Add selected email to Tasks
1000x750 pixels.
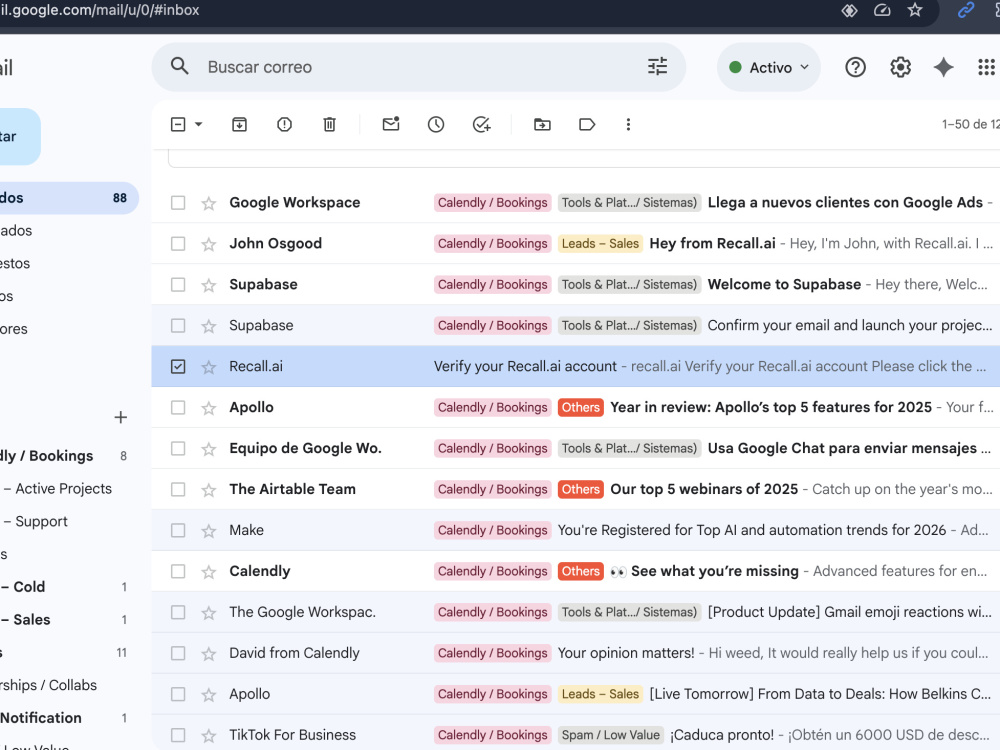pos(481,124)
